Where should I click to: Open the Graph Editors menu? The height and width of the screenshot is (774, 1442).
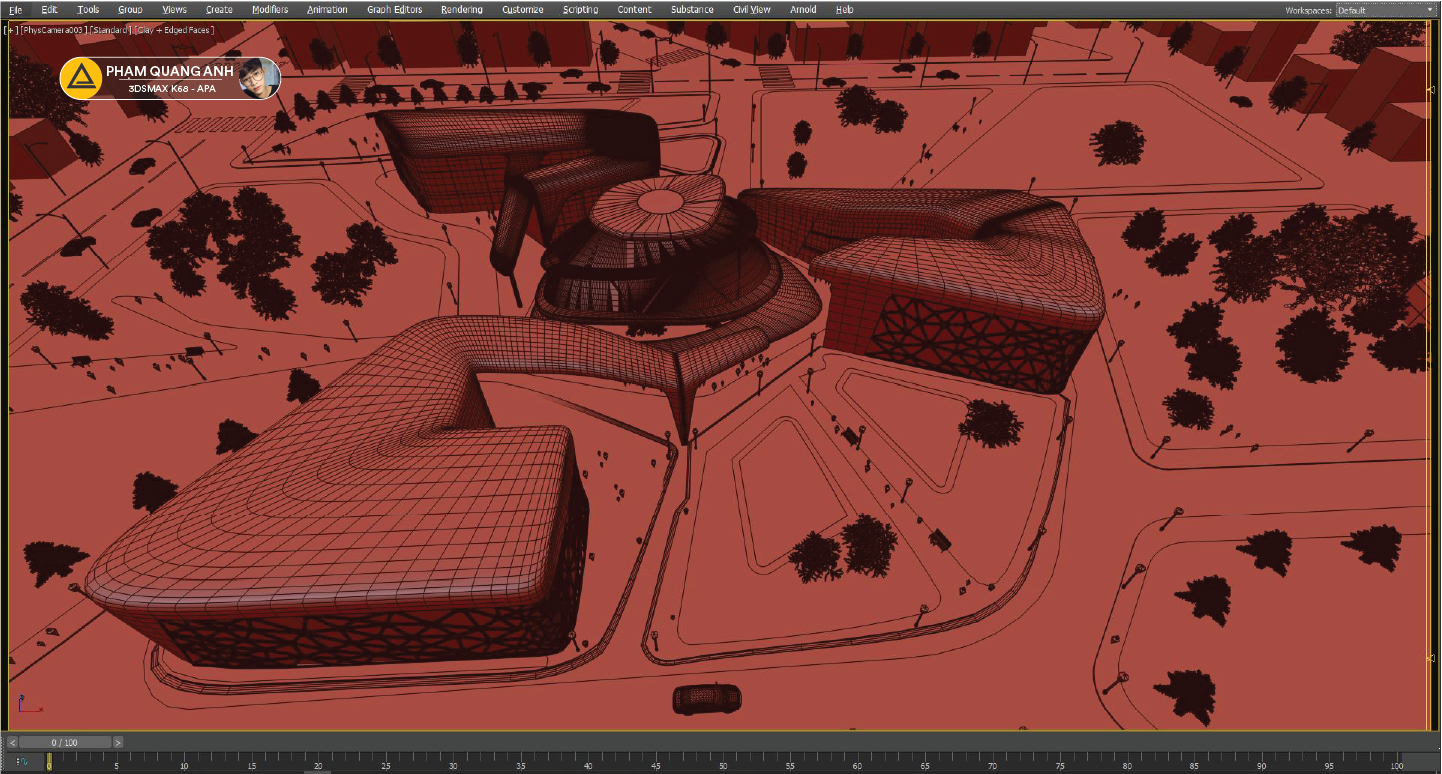click(394, 10)
